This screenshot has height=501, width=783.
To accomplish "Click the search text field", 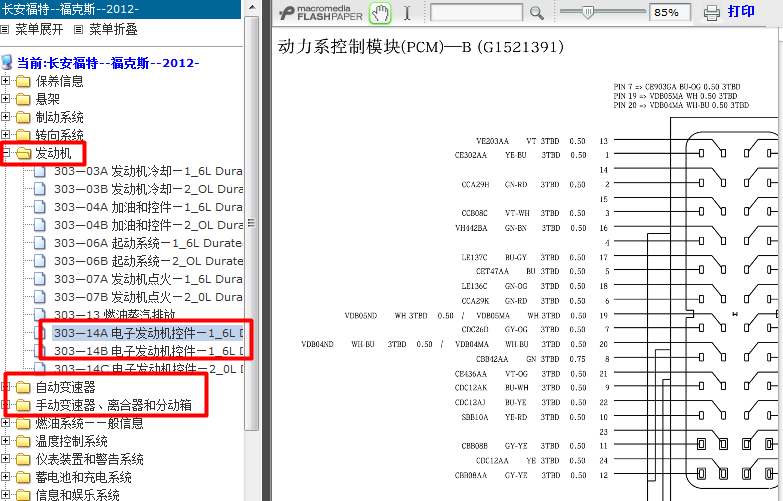I will click(x=476, y=12).
